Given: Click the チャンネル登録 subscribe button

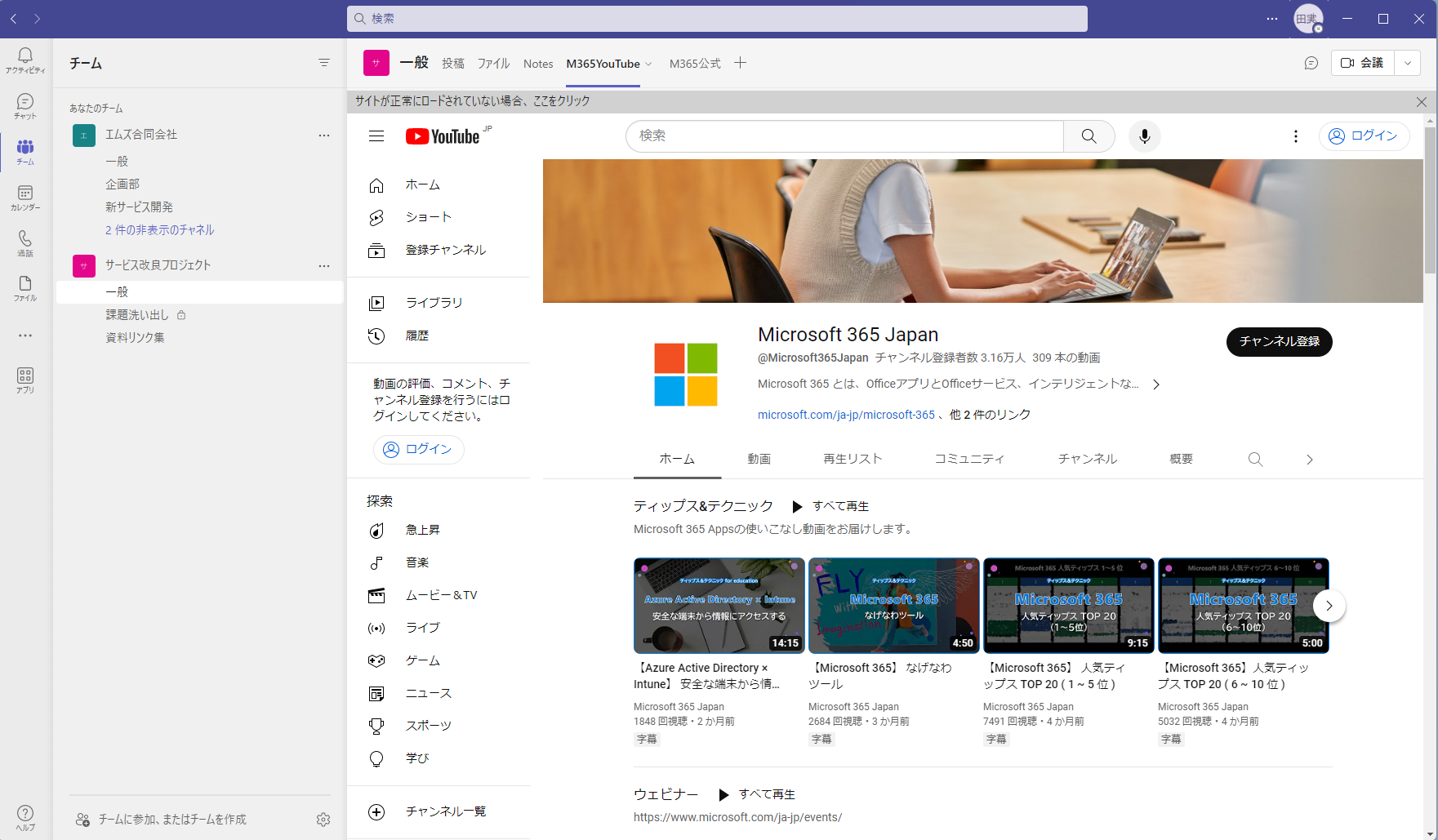Looking at the screenshot, I should (1279, 342).
